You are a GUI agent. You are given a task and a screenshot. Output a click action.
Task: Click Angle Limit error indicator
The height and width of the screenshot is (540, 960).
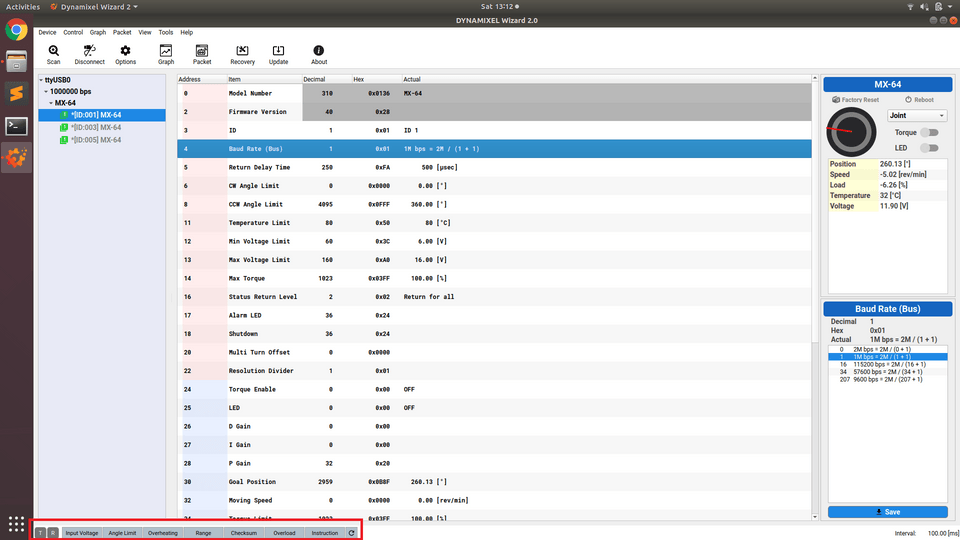[122, 533]
